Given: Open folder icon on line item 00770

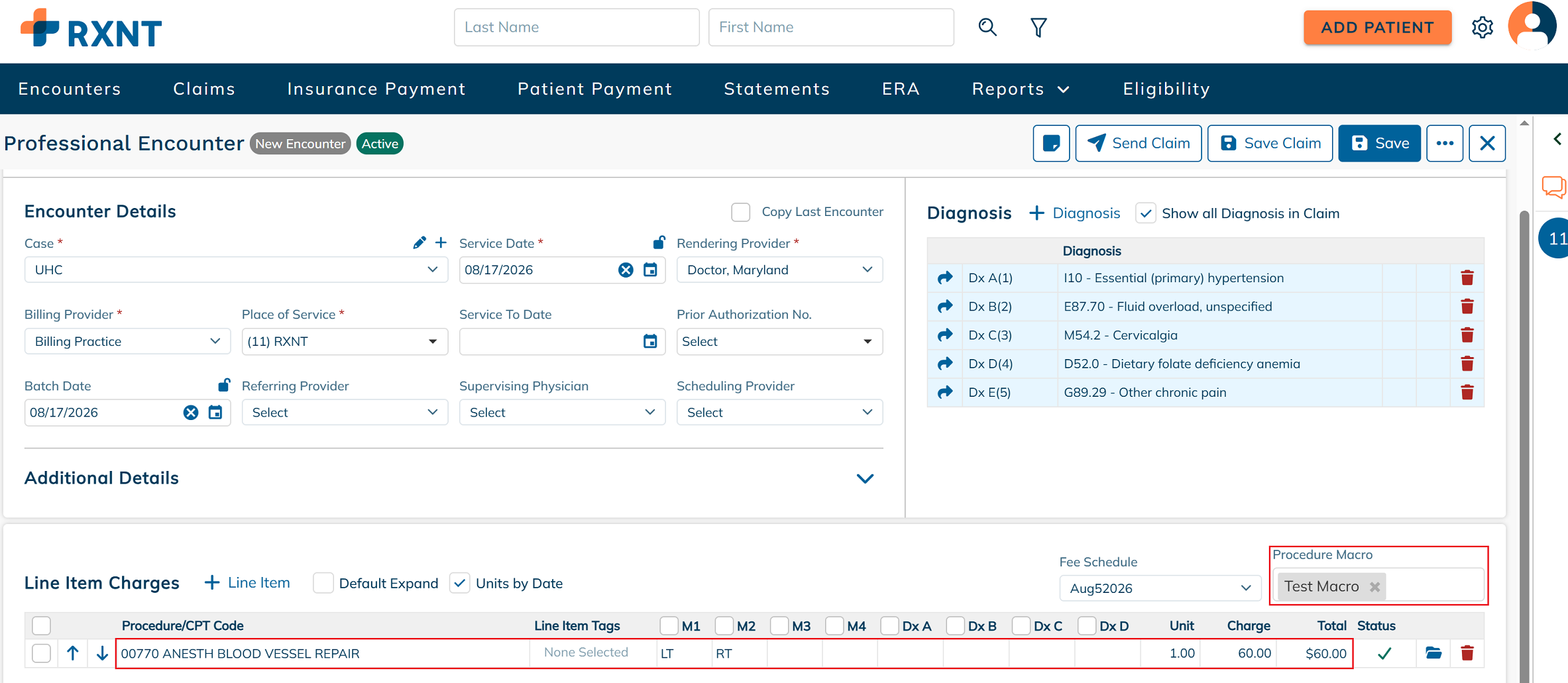Looking at the screenshot, I should click(1433, 653).
